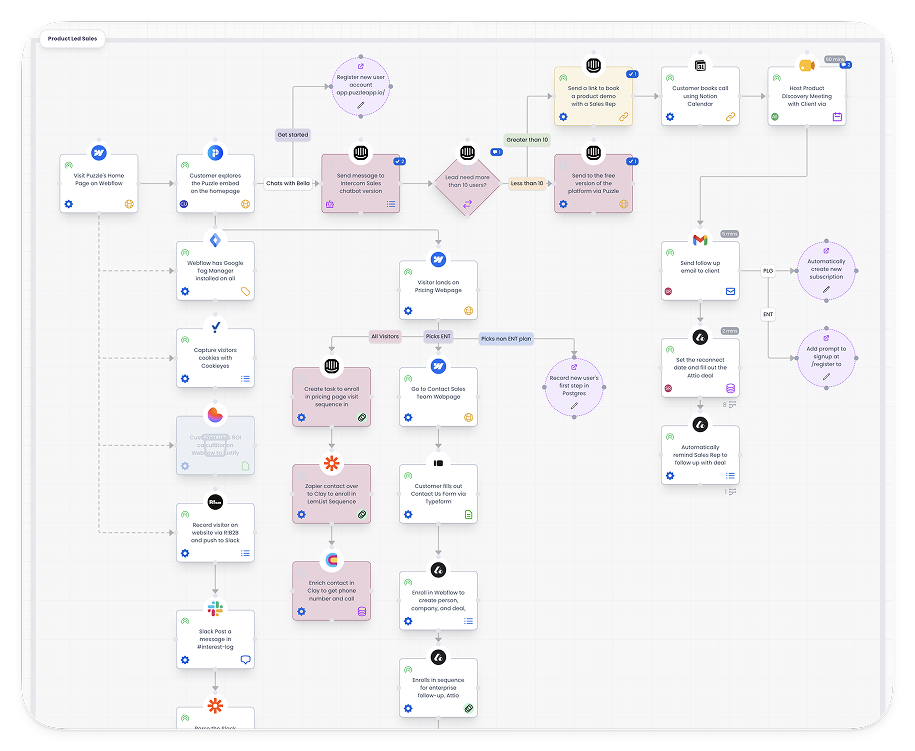Click the swap arrows icon in decision diamond
915x751 pixels.
click(467, 204)
